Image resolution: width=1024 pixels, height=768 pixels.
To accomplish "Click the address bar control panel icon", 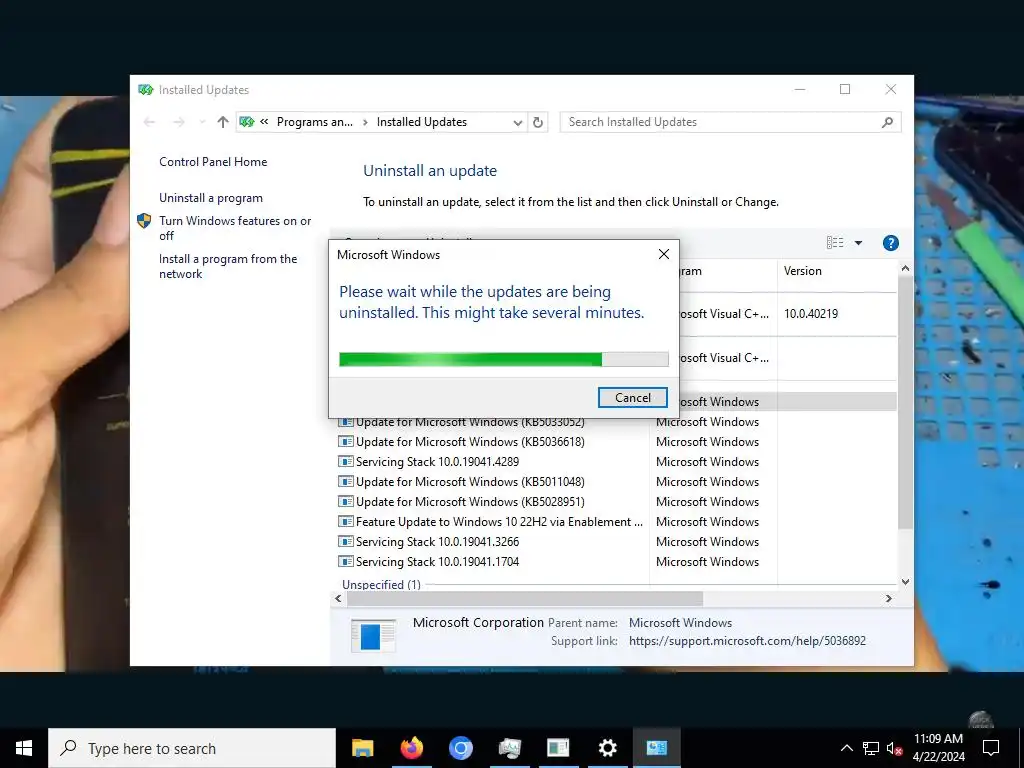I will coord(246,122).
